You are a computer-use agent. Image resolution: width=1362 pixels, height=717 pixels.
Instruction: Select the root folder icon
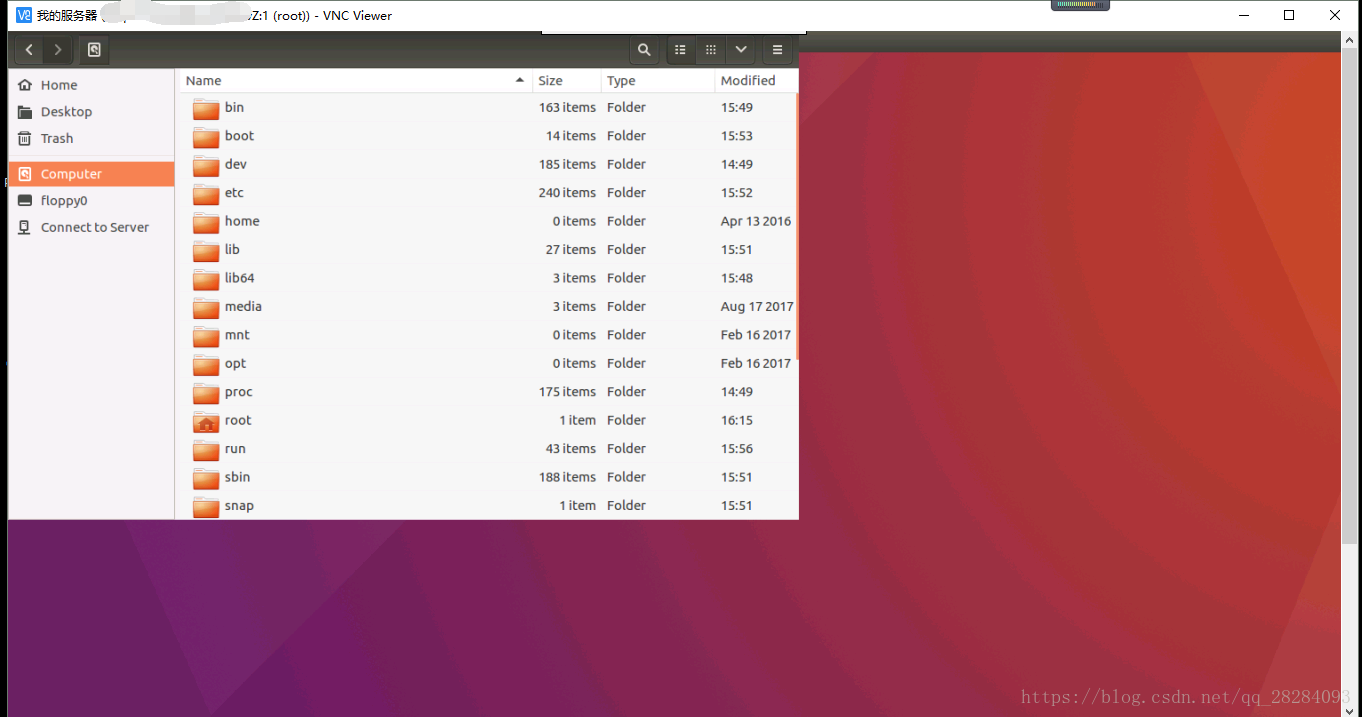[206, 421]
